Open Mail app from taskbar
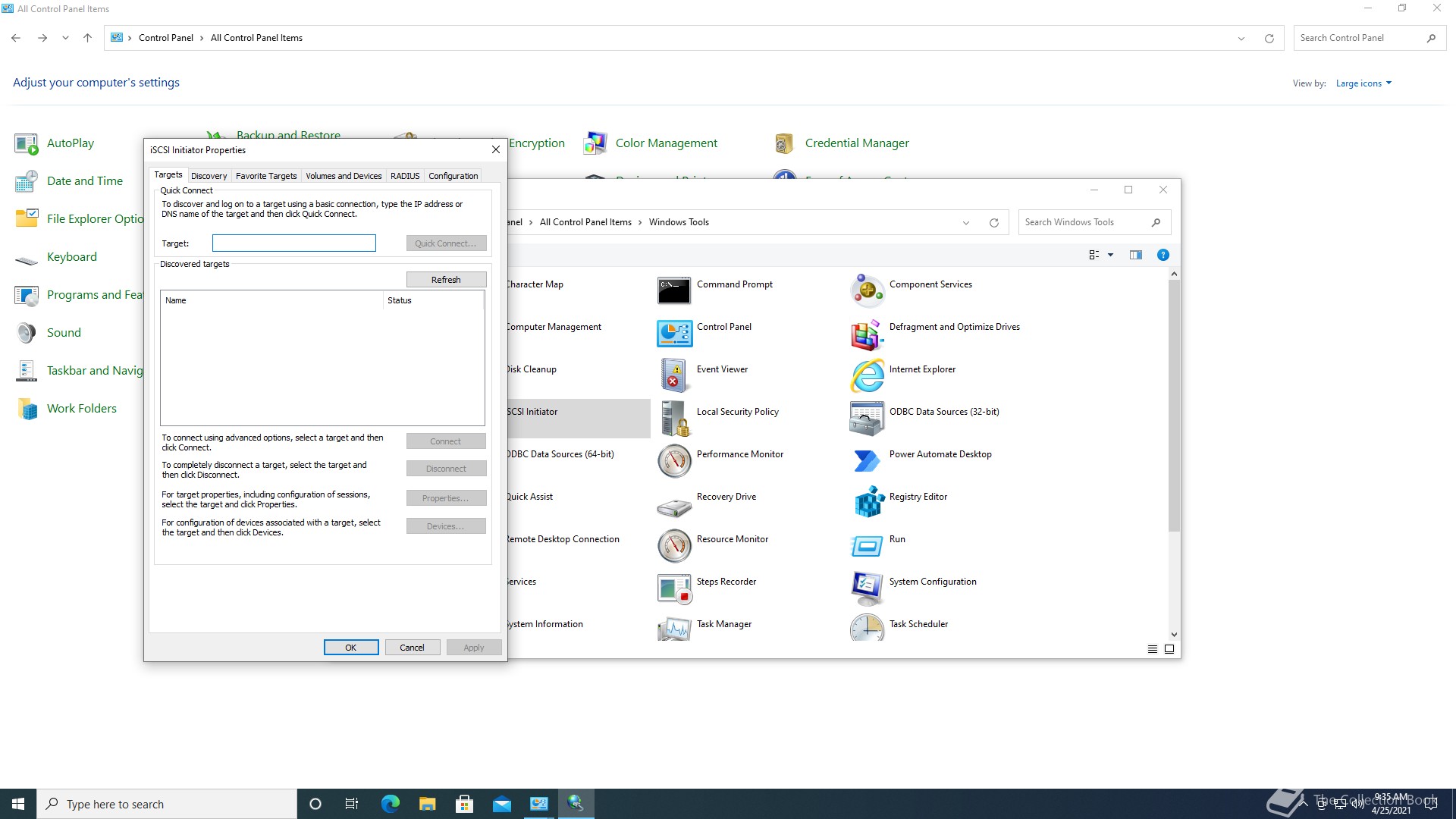 point(501,804)
